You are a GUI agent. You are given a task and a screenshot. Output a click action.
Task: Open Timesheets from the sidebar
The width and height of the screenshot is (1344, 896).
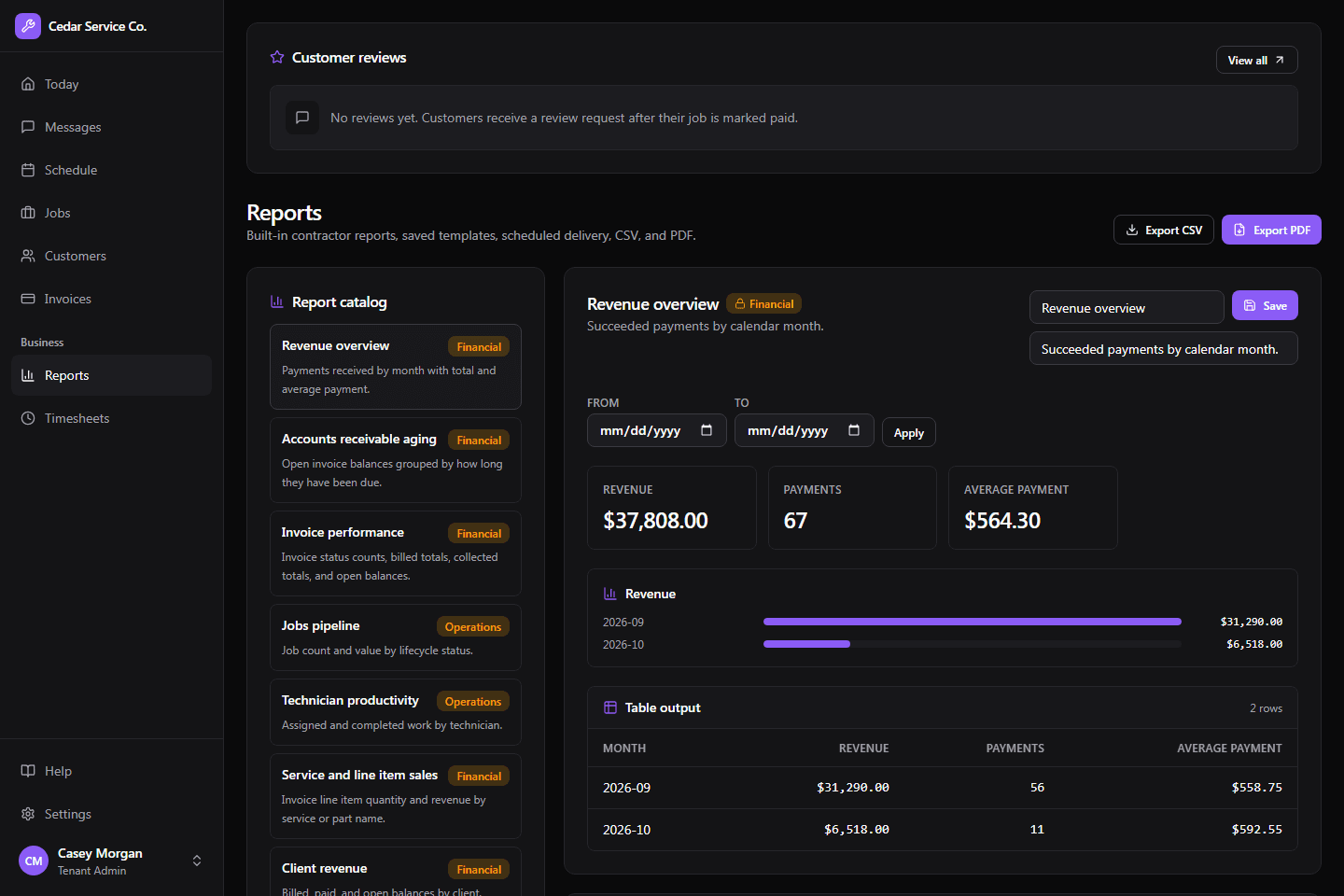[112, 418]
